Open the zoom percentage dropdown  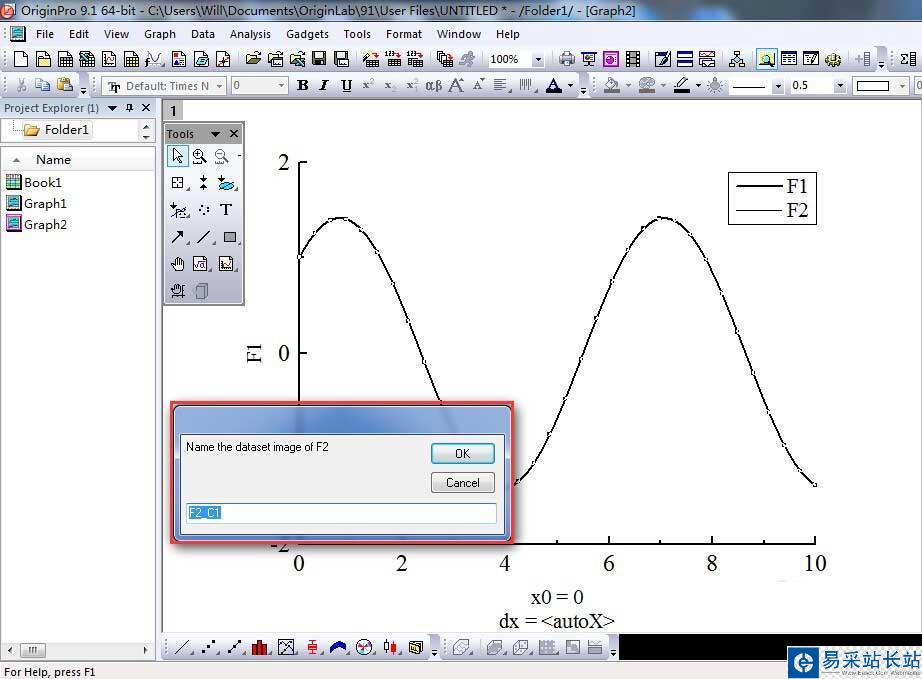[x=537, y=59]
